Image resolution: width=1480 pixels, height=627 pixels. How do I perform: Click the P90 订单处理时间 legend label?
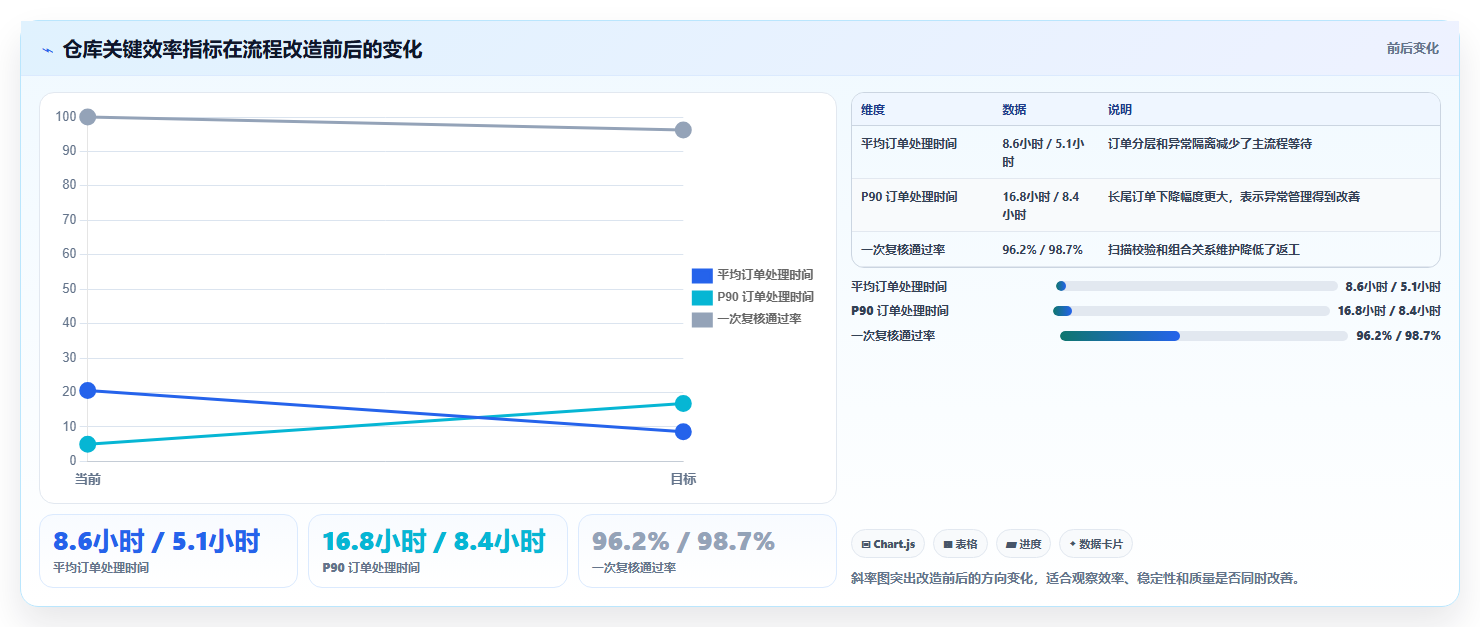tap(765, 297)
